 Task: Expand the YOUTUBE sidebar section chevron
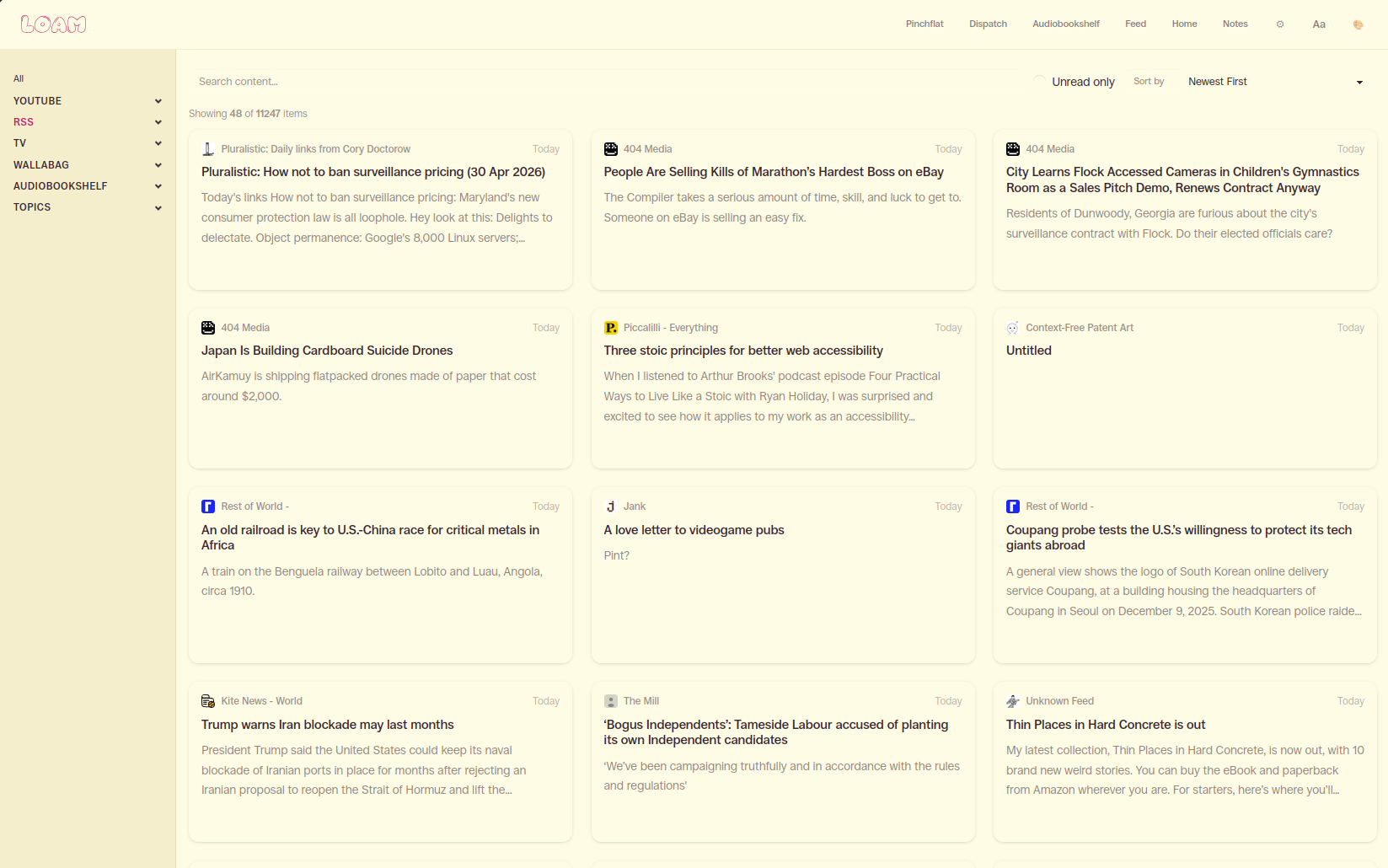pos(158,101)
